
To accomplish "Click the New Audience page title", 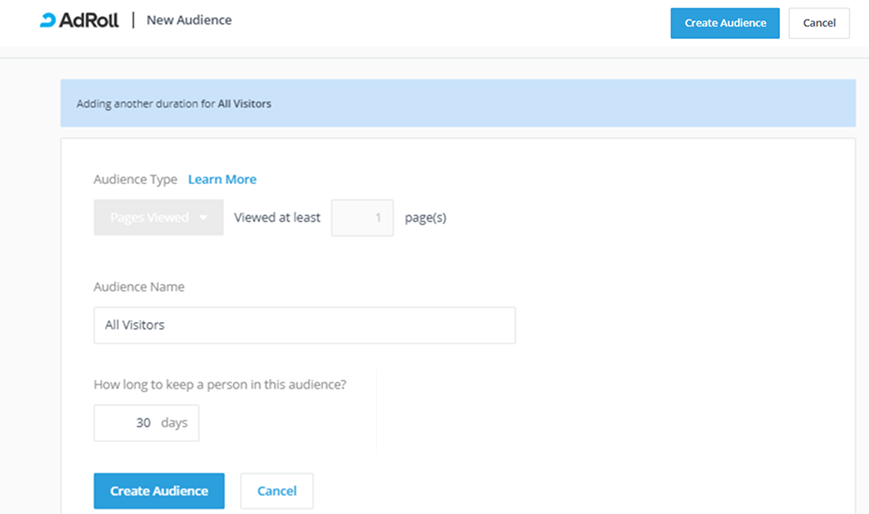I will (189, 20).
